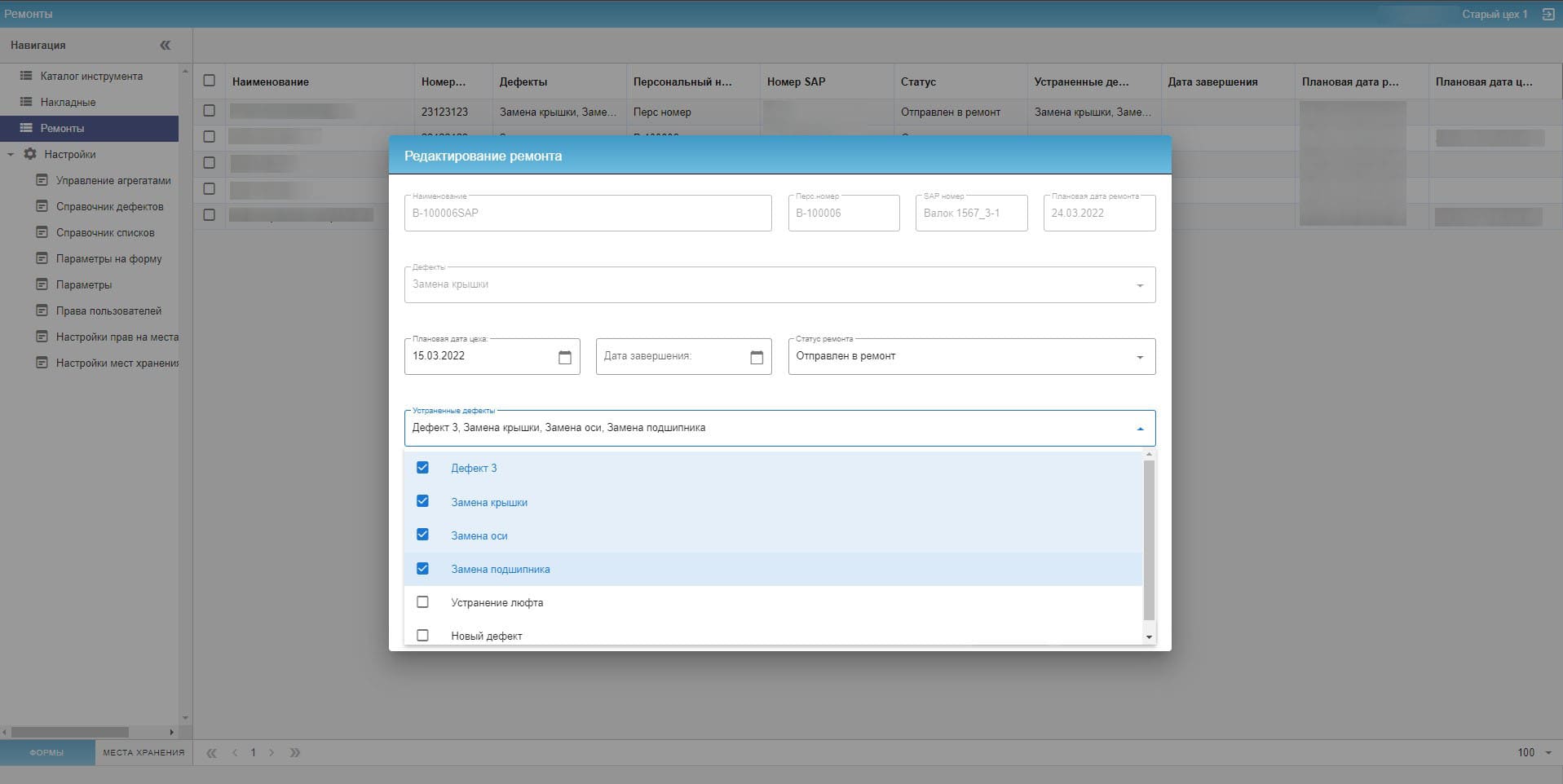The width and height of the screenshot is (1563, 784).
Task: Go to last page using double-arrow icon
Action: pos(295,752)
